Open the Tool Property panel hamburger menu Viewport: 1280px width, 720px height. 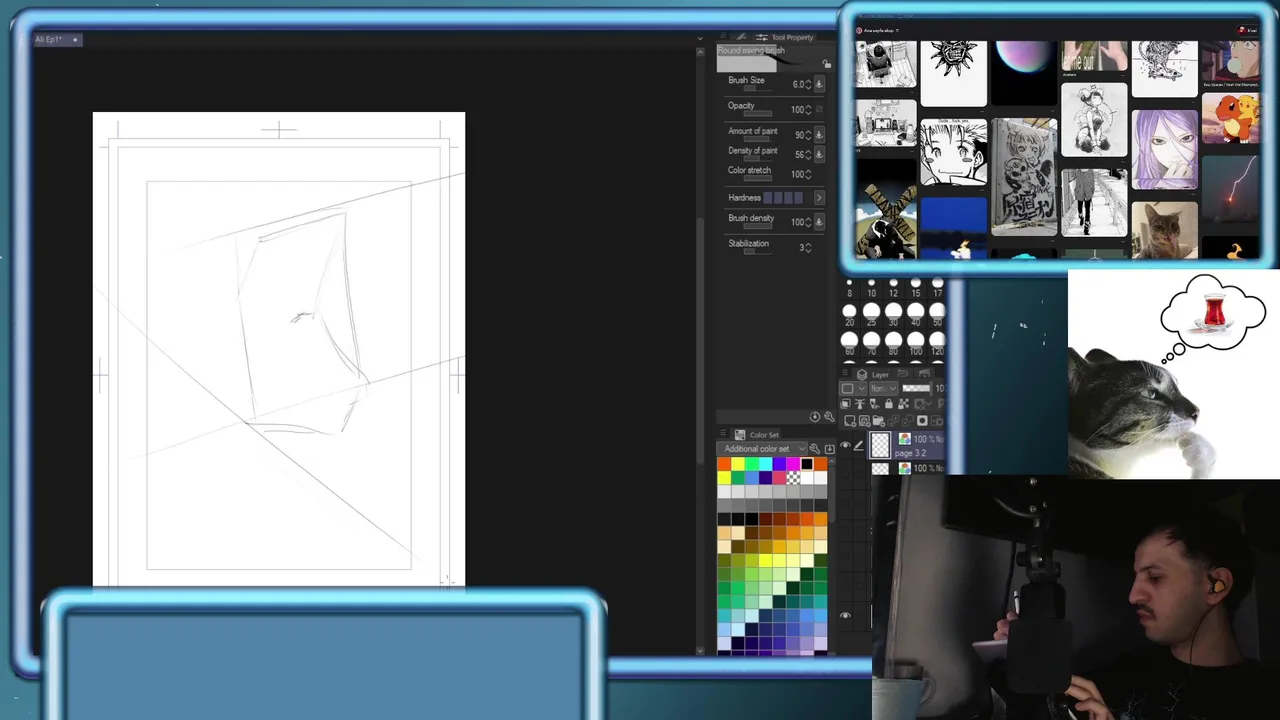(x=722, y=37)
